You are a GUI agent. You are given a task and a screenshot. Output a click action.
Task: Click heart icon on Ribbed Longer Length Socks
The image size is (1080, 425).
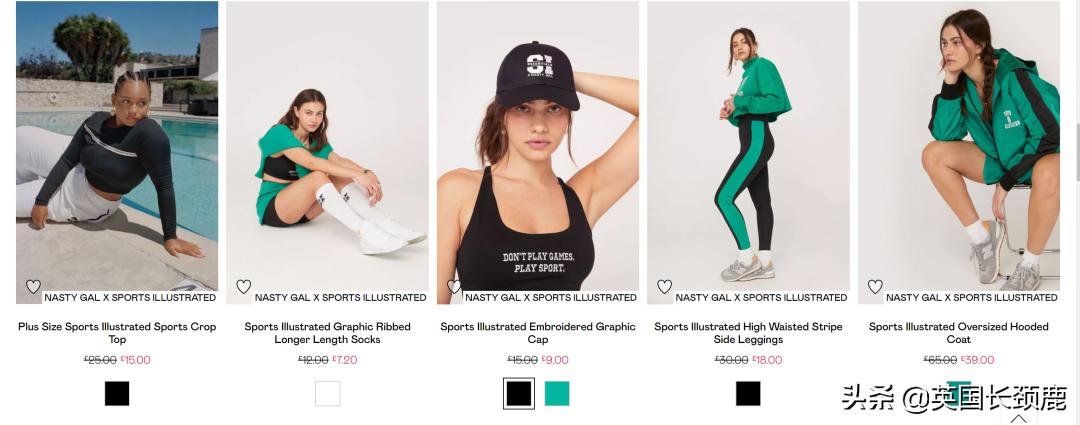pyautogui.click(x=243, y=287)
